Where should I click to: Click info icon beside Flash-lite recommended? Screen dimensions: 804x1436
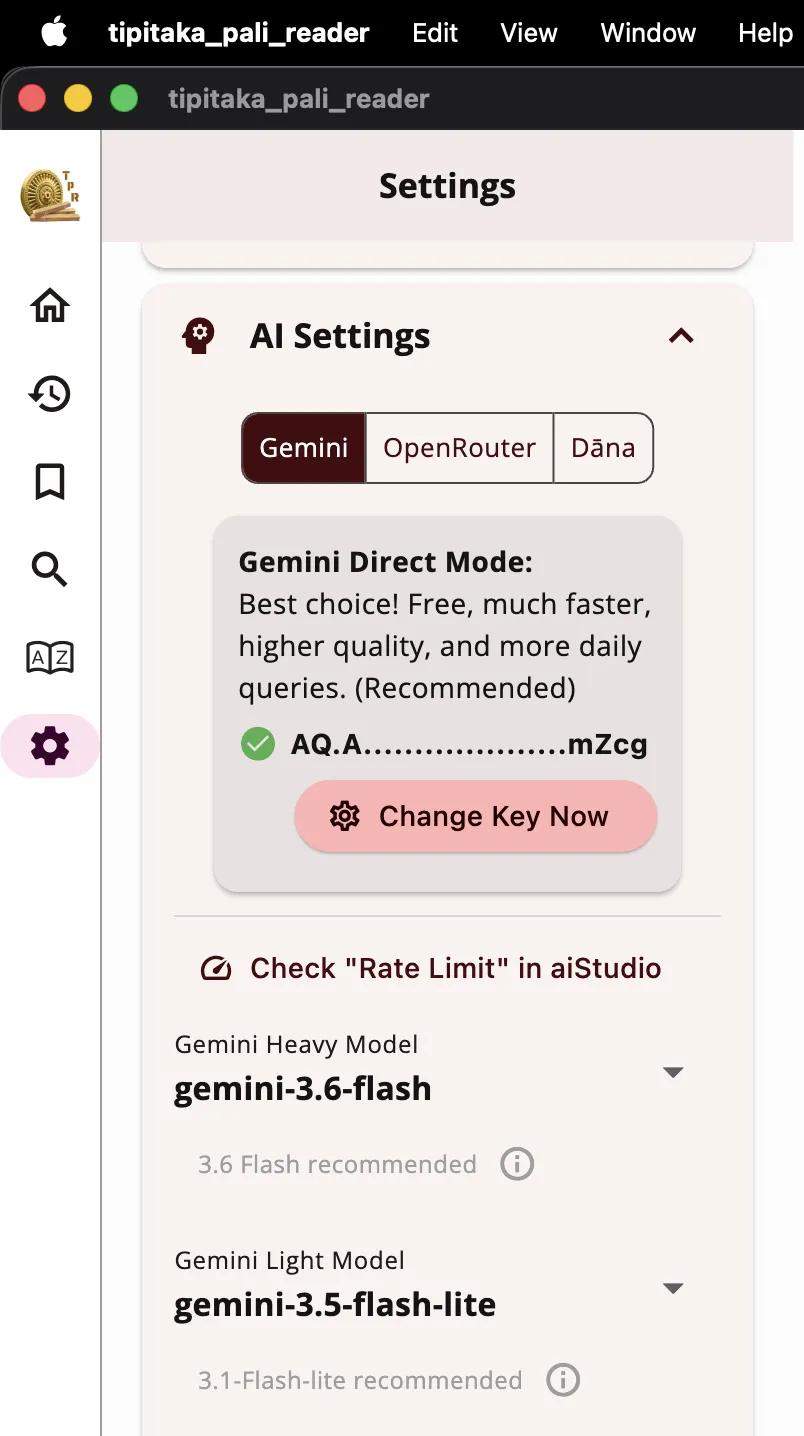click(563, 1380)
